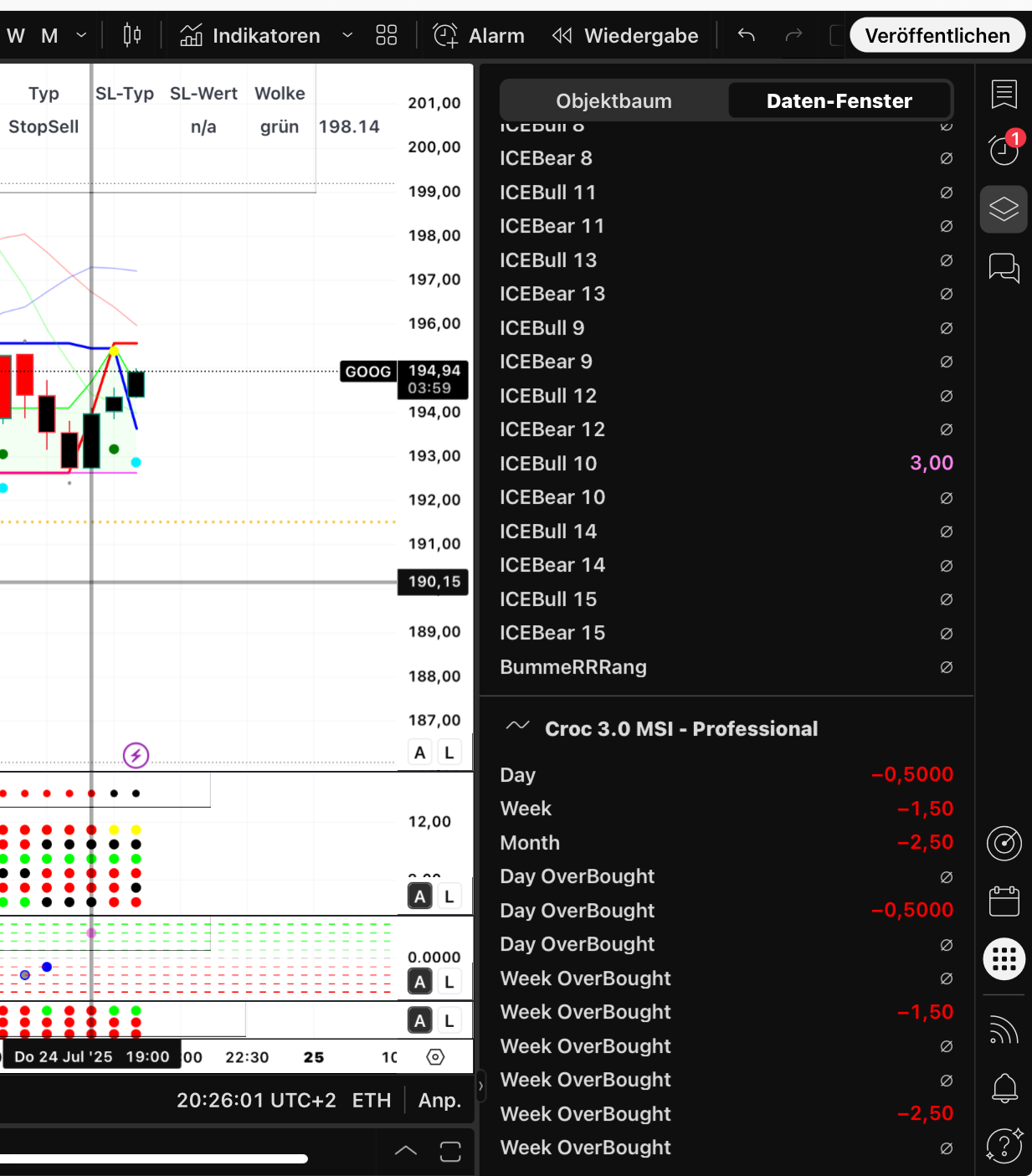Undo the last chart action
The height and width of the screenshot is (1176, 1032).
pos(747,35)
